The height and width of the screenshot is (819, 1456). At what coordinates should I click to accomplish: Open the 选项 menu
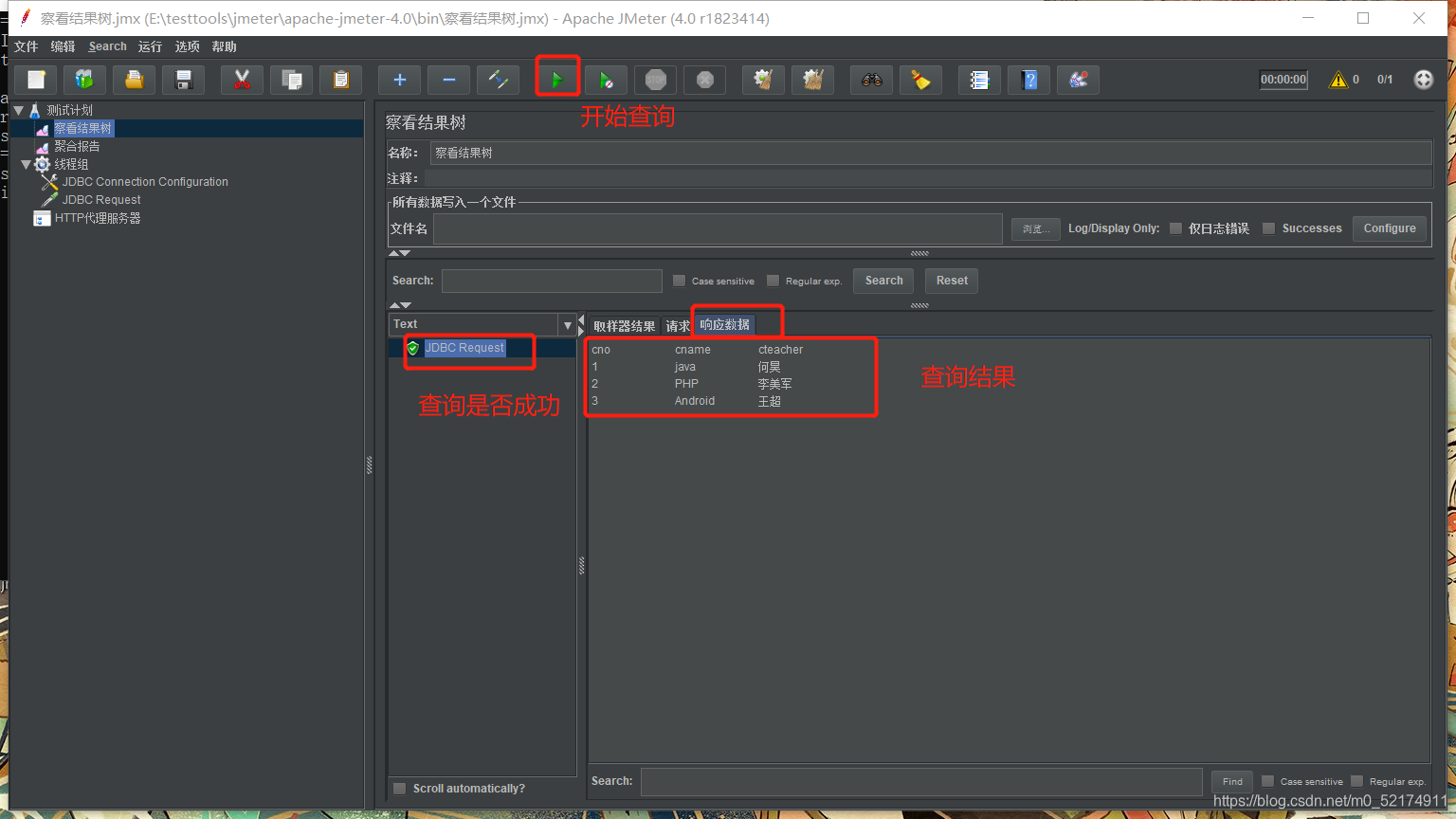(x=187, y=46)
